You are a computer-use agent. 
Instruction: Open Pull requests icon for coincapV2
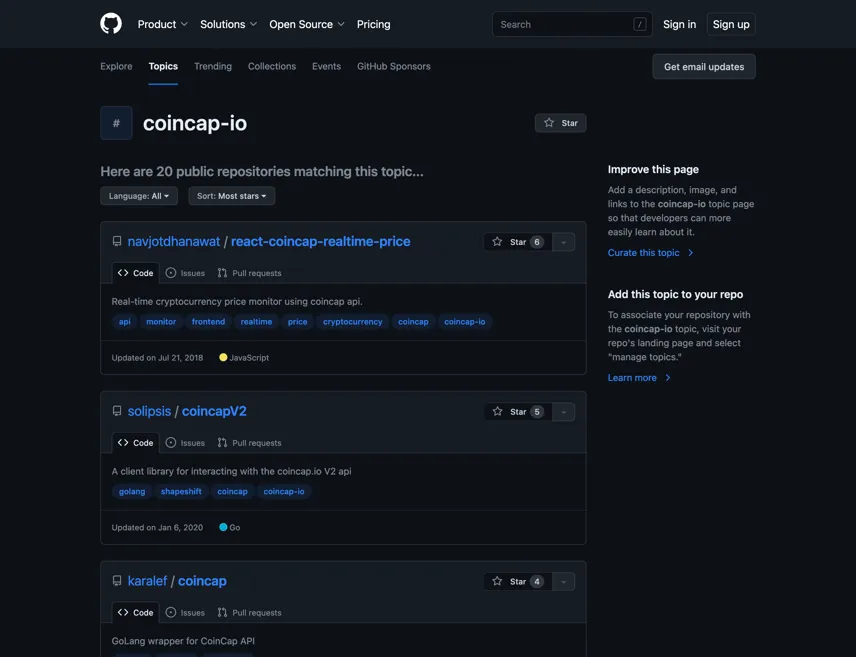coord(222,443)
